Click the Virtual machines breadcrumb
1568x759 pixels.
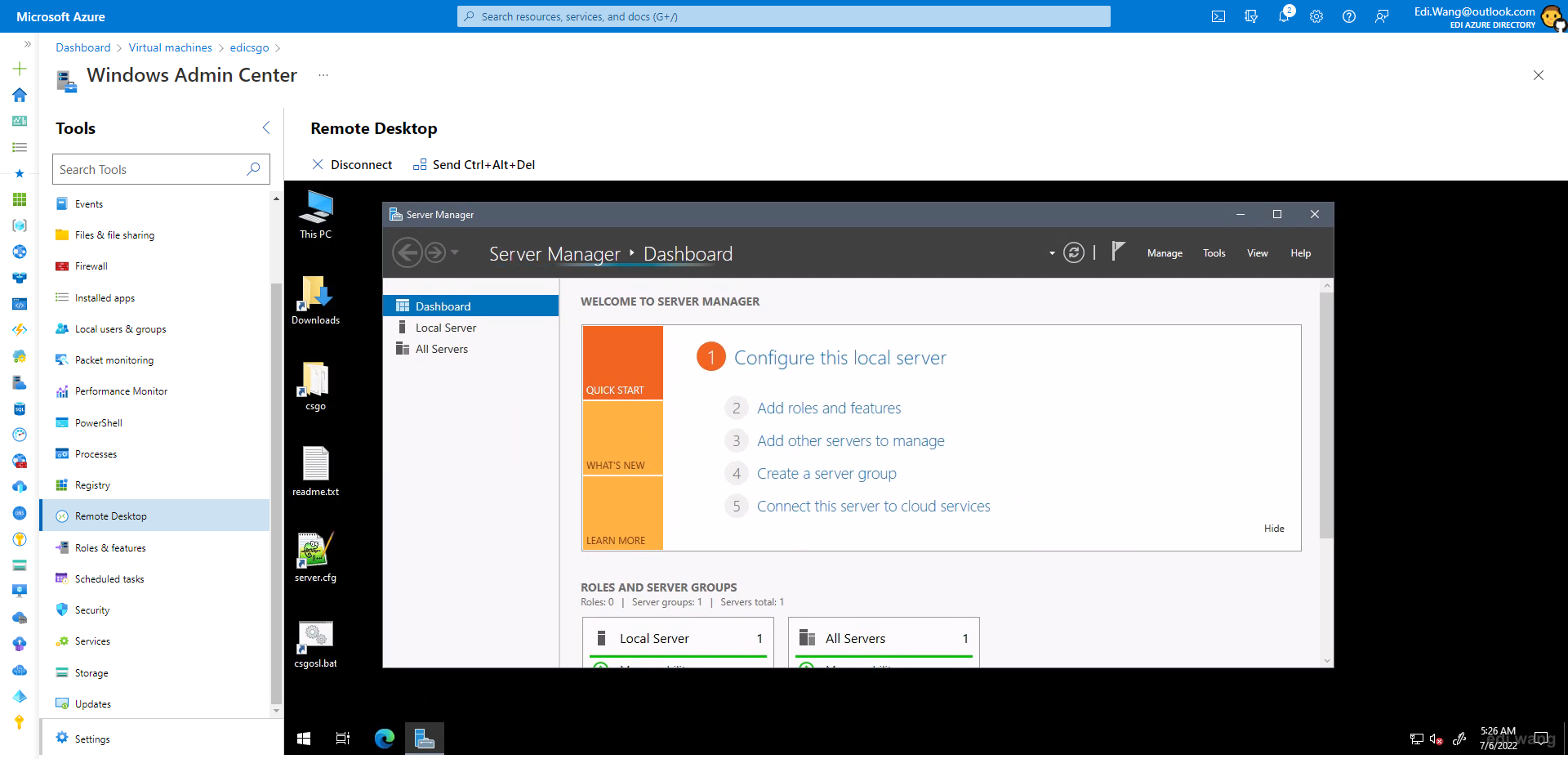click(x=170, y=47)
